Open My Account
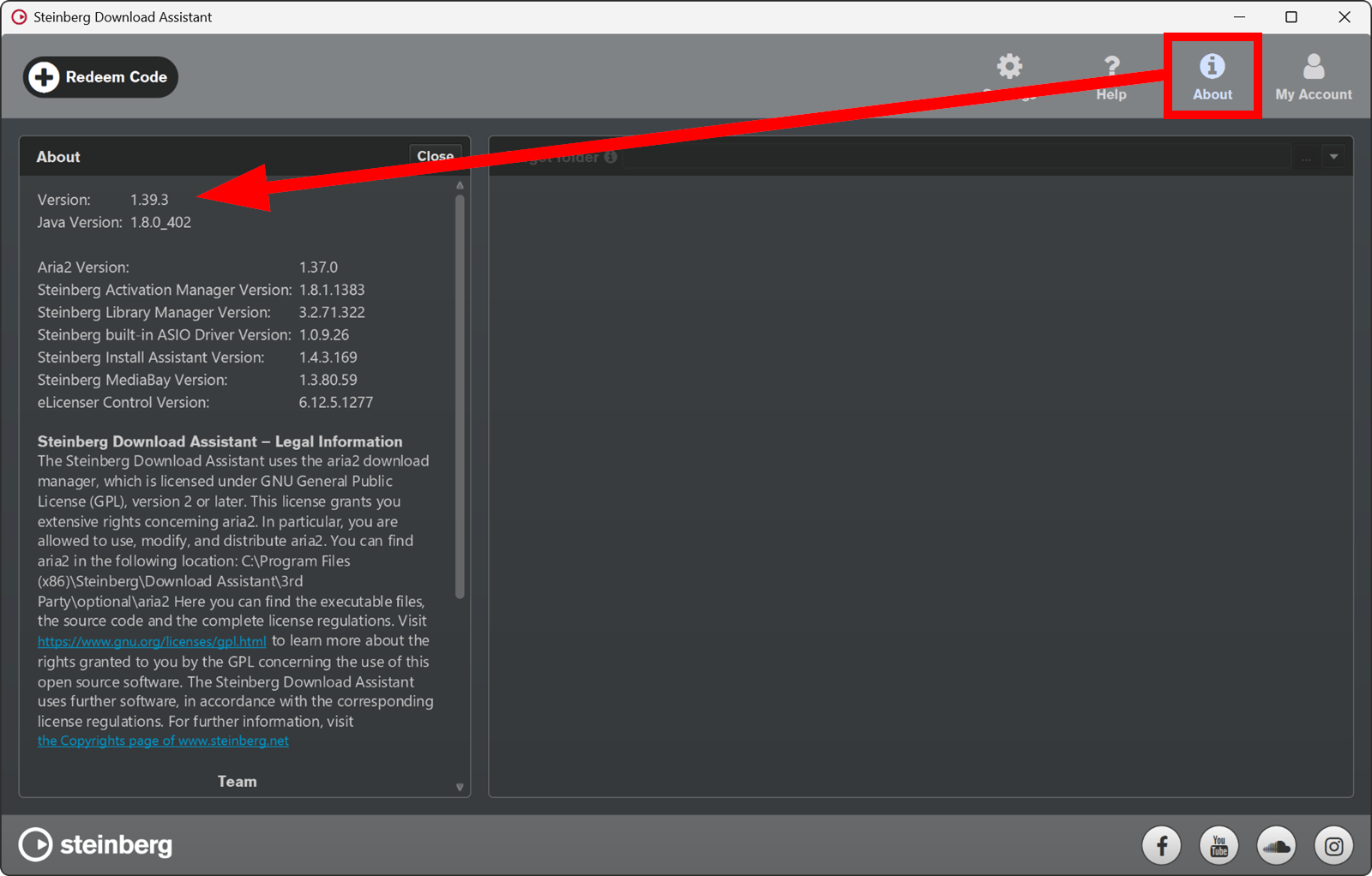The image size is (1372, 876). 1314,77
